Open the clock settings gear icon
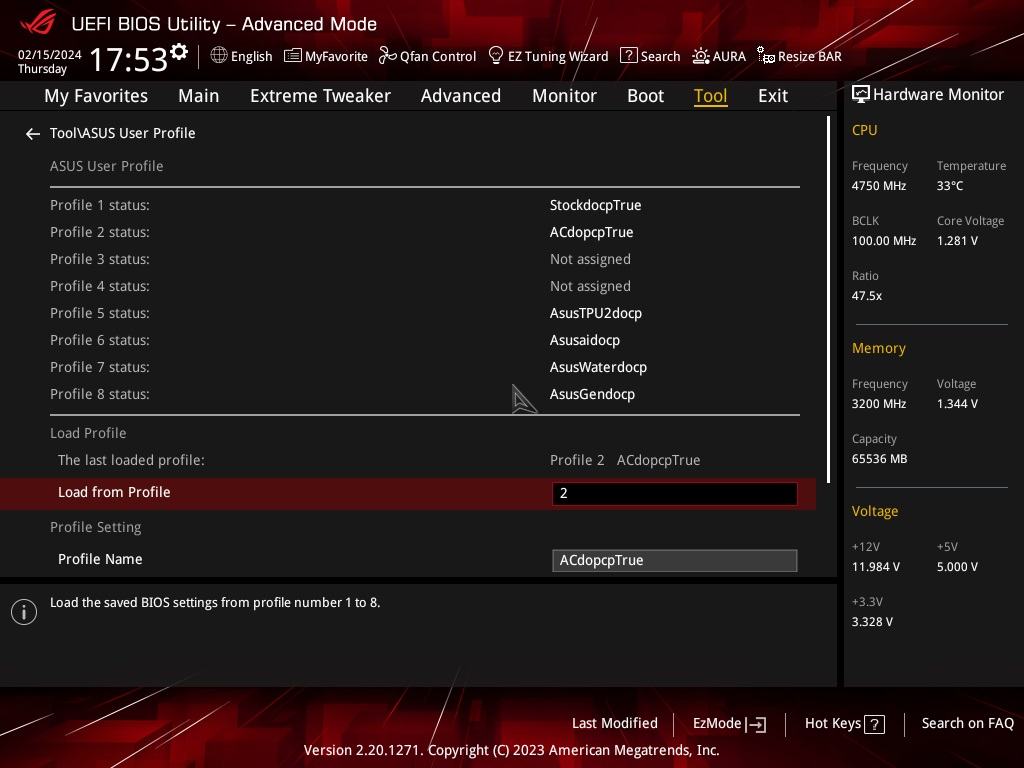The image size is (1024, 768). click(179, 52)
